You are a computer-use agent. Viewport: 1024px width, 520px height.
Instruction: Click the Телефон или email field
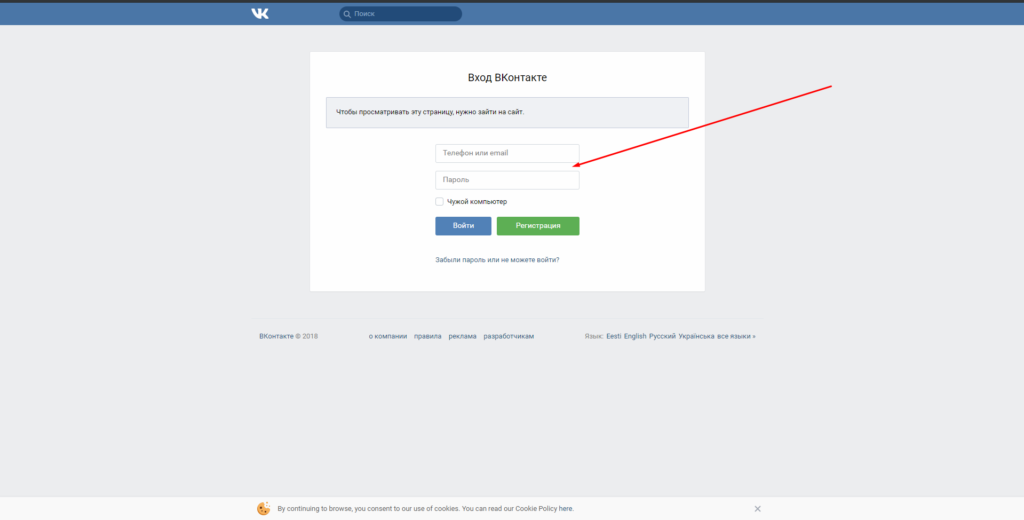coord(507,154)
